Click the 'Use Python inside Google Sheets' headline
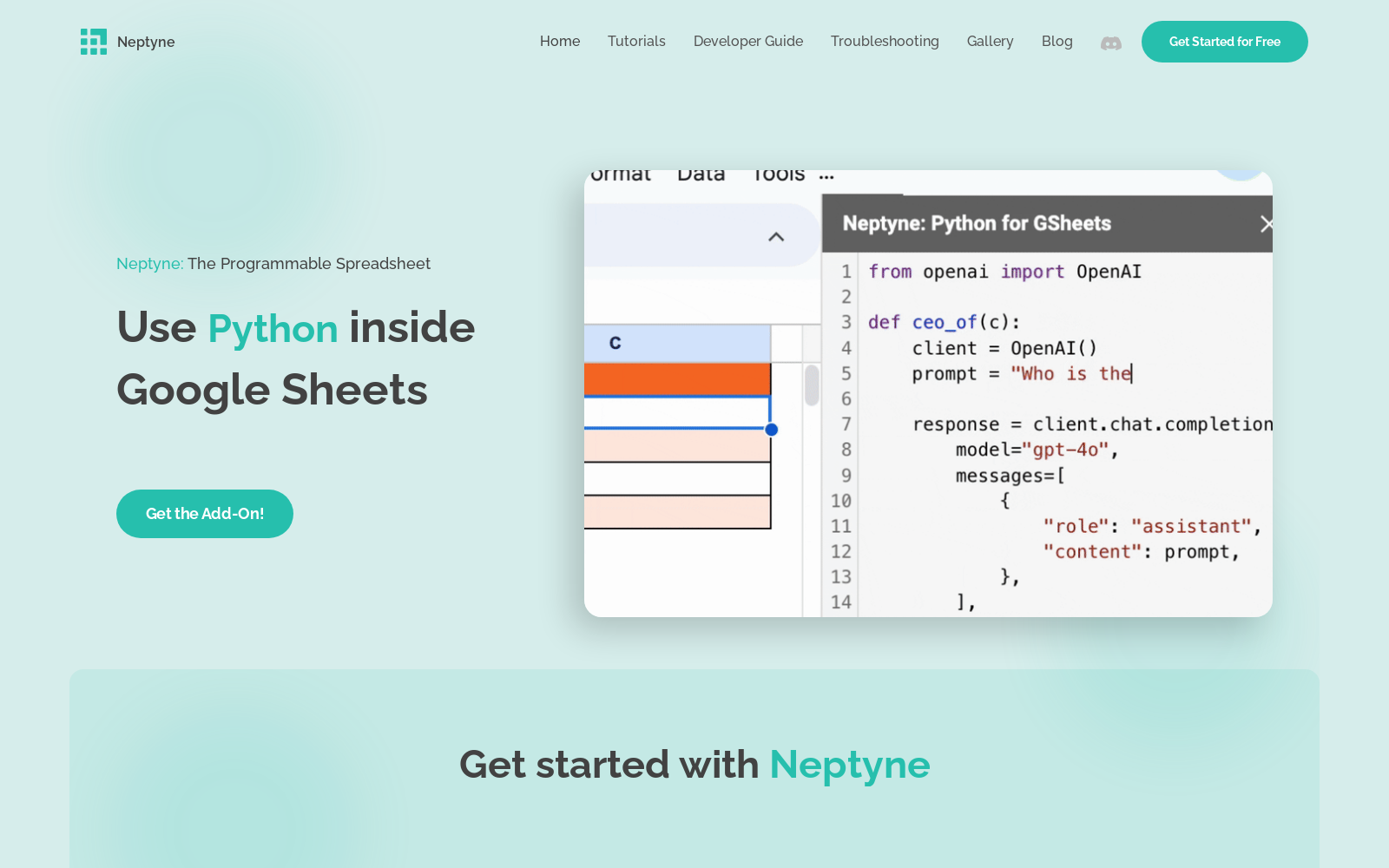 tap(296, 358)
